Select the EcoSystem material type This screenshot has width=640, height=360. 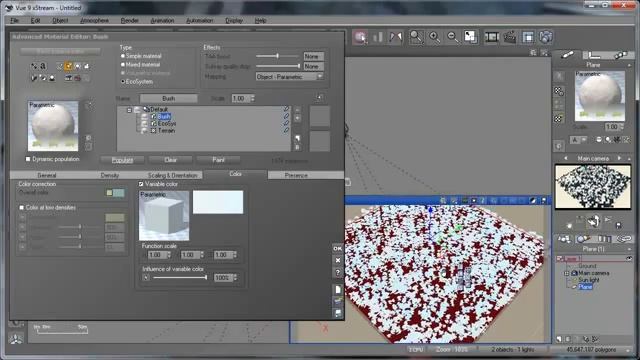[x=123, y=82]
